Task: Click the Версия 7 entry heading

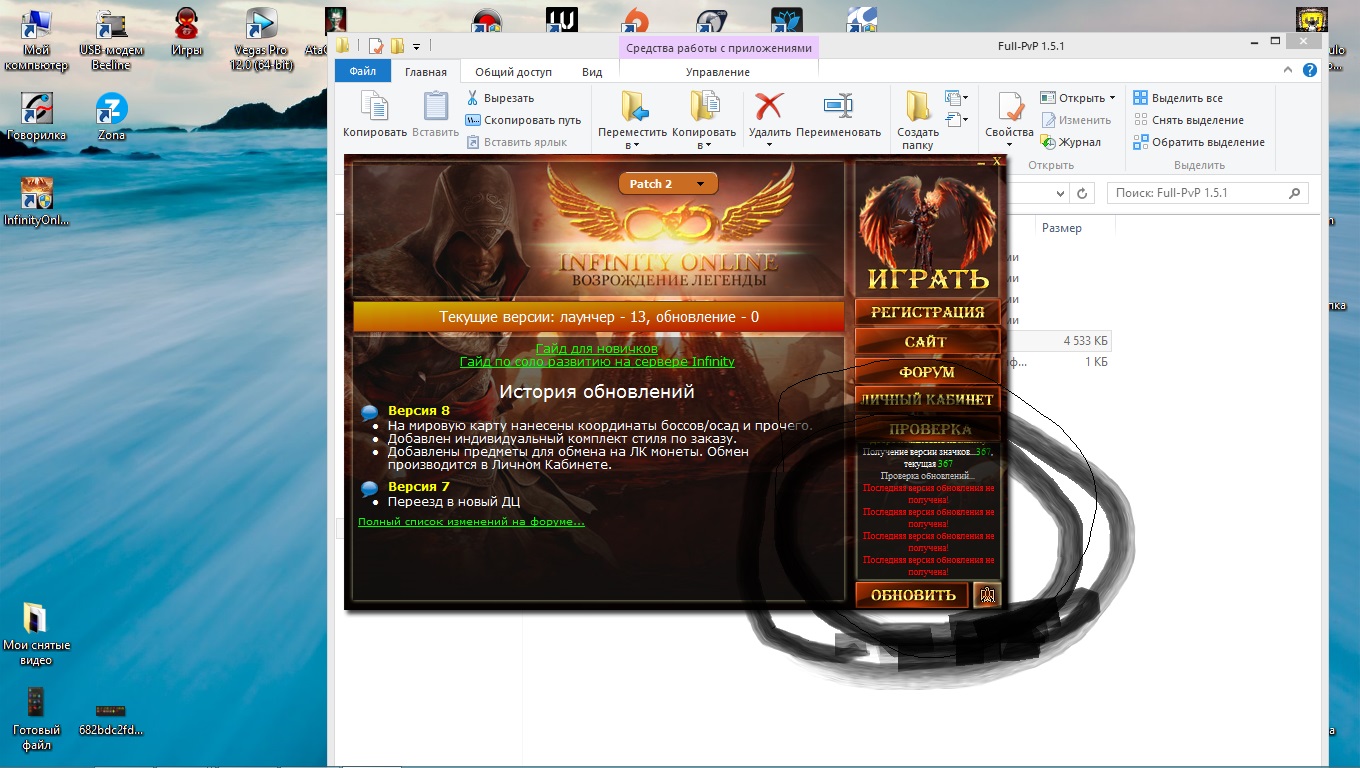Action: point(419,487)
